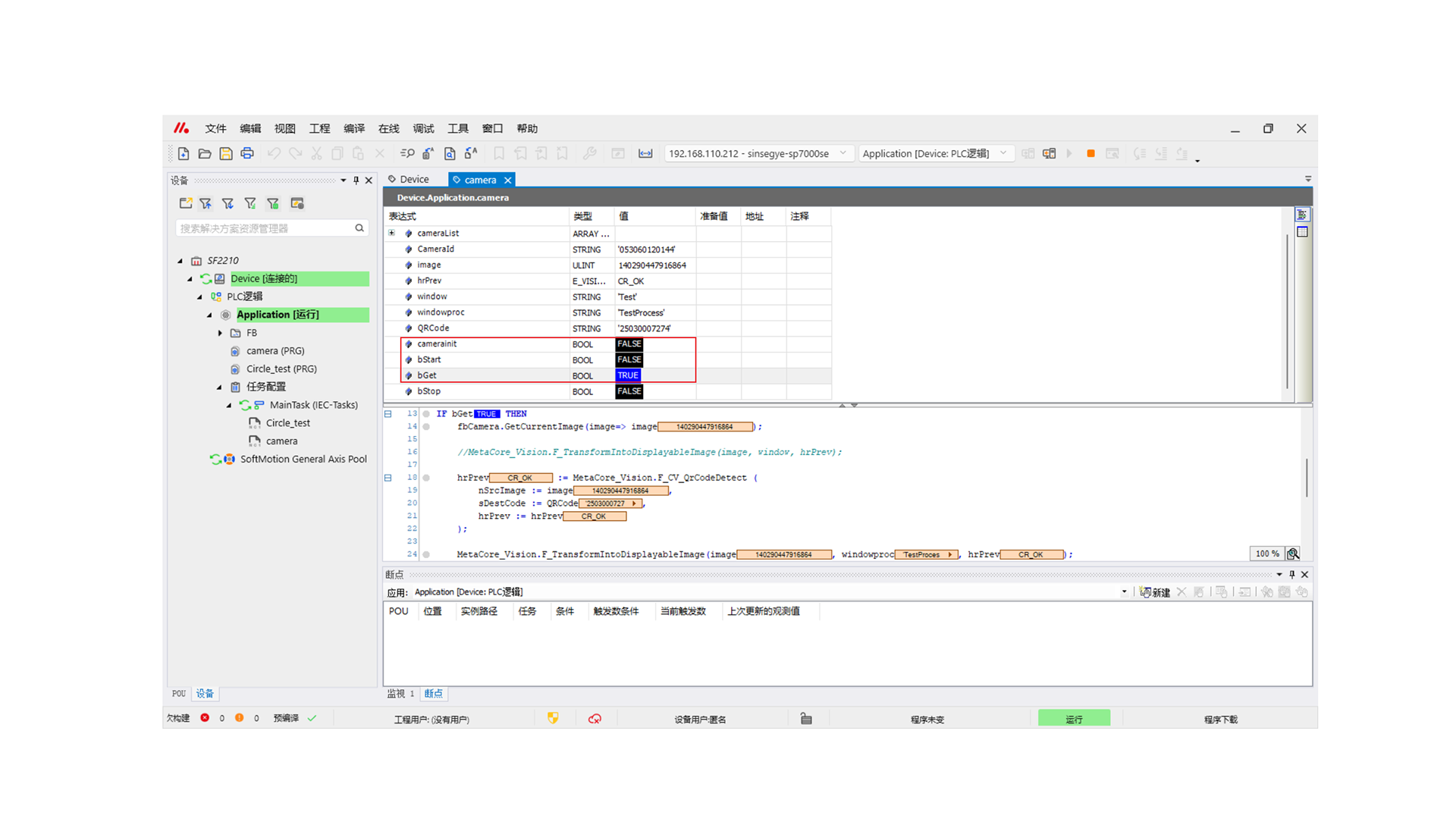
Task: Click the logout (disconnect) device toolbar icon
Action: [1050, 153]
